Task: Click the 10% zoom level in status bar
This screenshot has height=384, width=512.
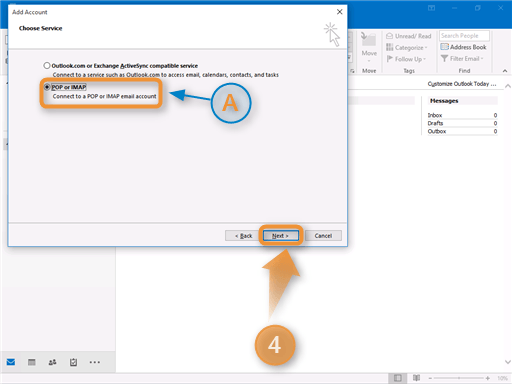Action: pyautogui.click(x=502, y=378)
